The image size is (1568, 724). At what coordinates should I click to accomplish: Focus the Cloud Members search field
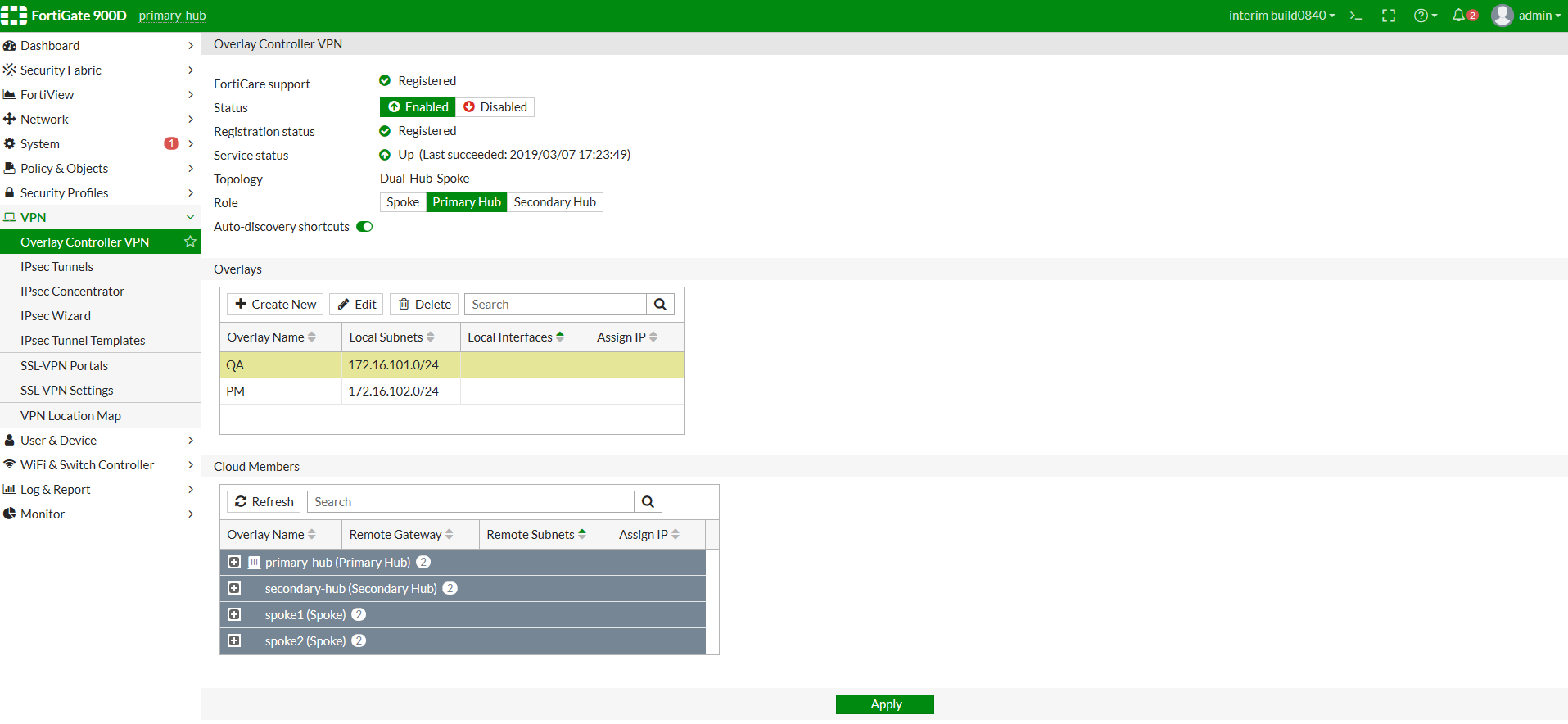(471, 502)
